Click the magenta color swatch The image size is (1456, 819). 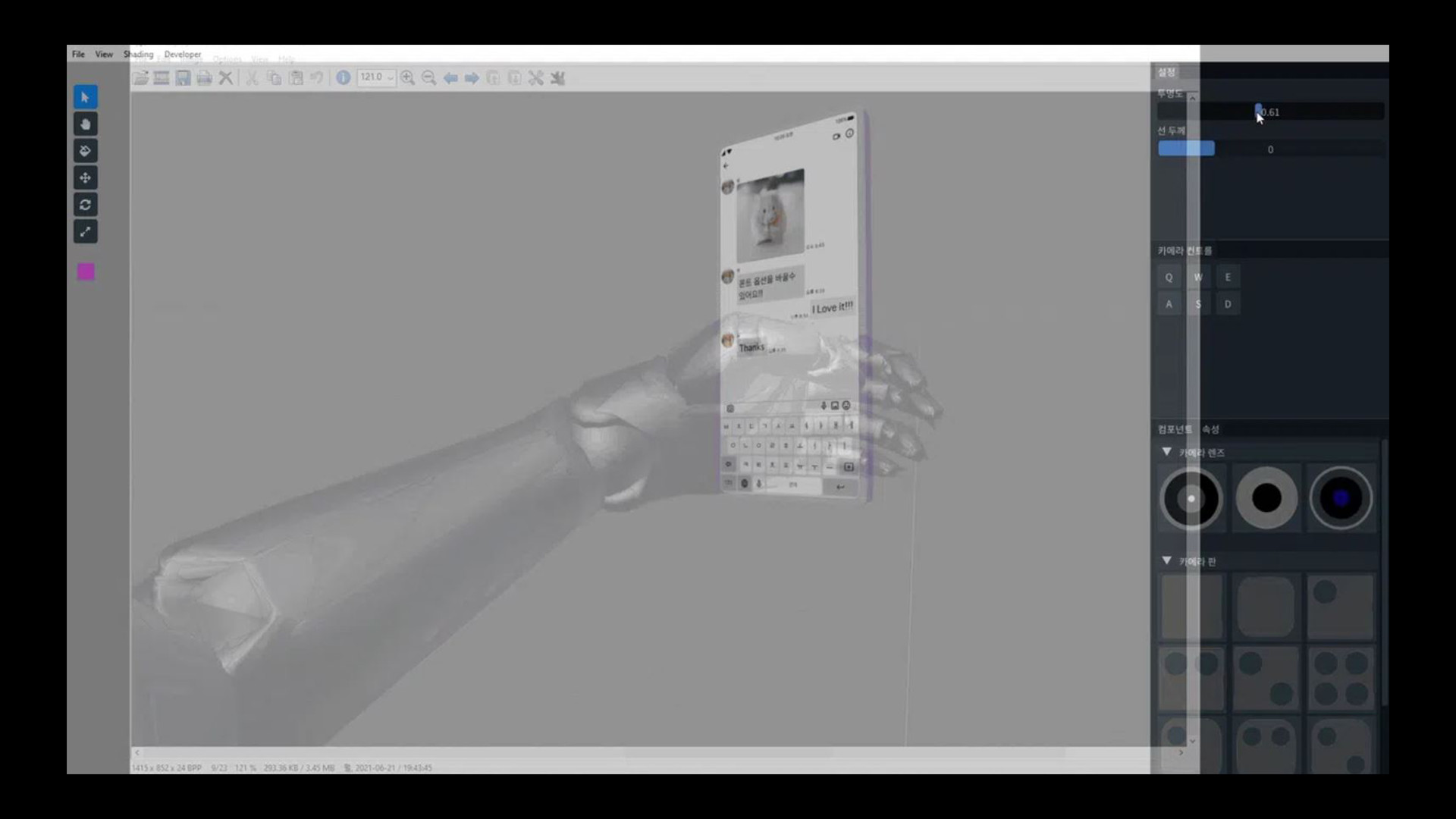click(85, 271)
